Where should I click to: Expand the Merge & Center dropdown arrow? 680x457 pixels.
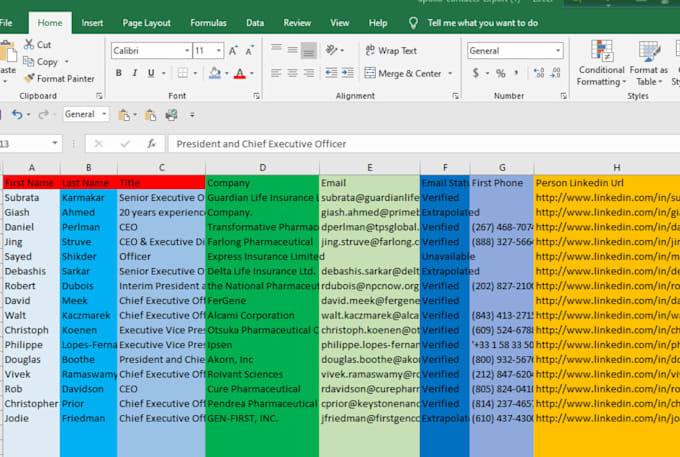[450, 73]
